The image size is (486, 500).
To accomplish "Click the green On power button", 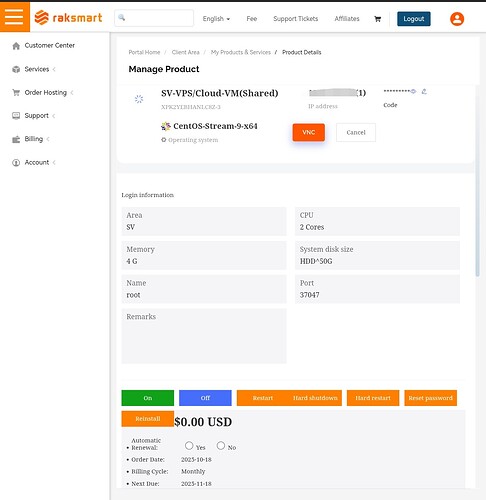I will point(148,398).
